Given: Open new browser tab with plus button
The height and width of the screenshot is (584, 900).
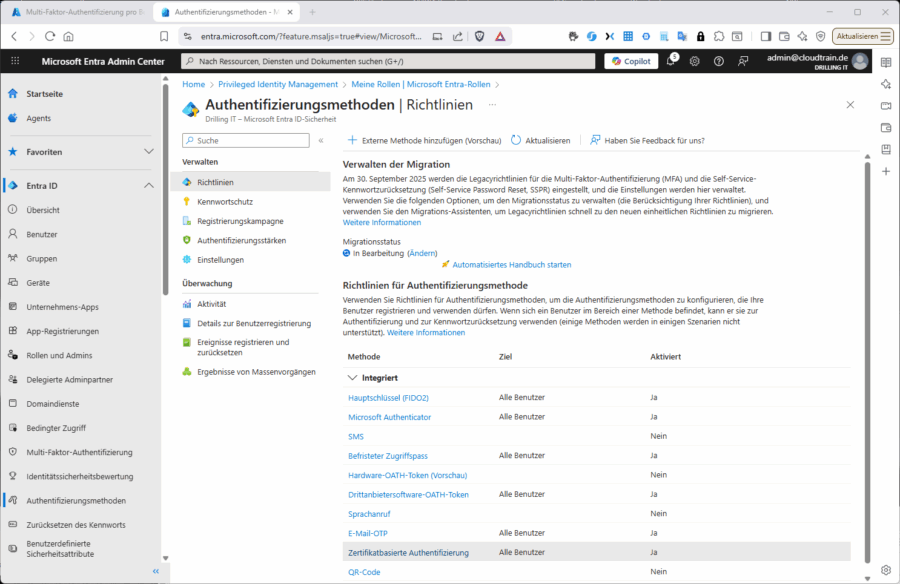Looking at the screenshot, I should point(313,12).
